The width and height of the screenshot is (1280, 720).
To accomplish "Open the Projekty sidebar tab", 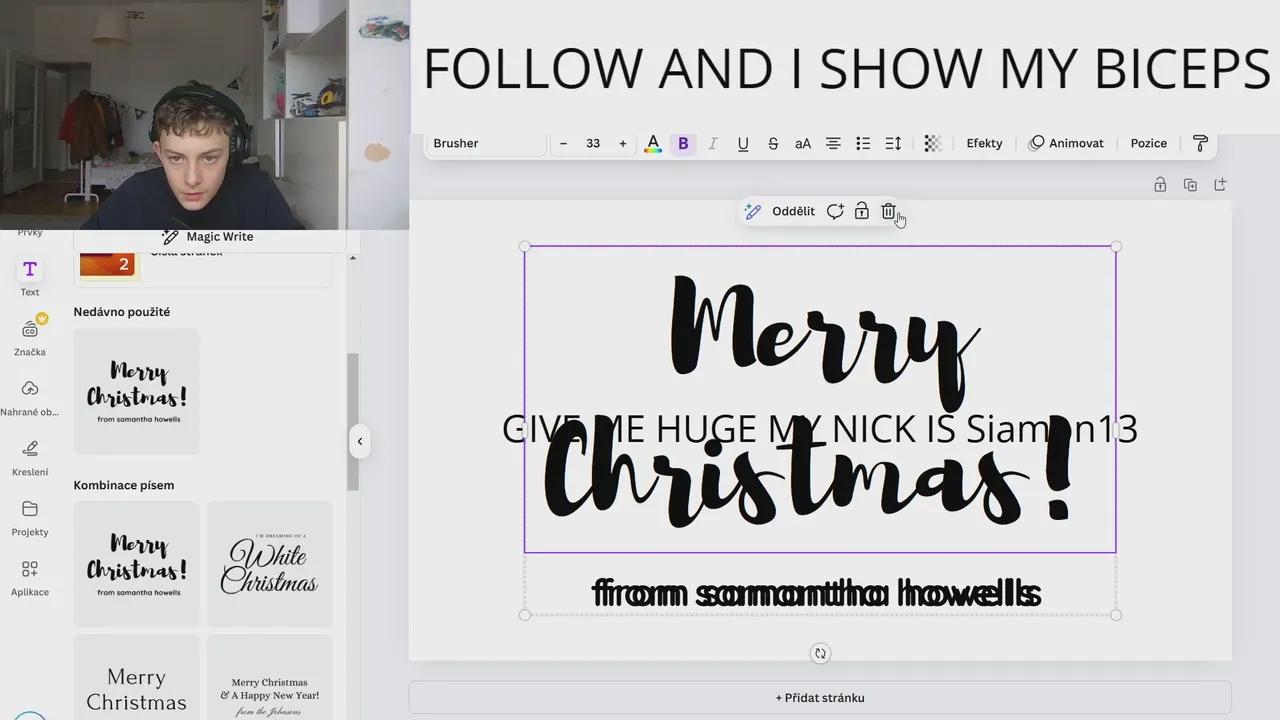I will 30,517.
